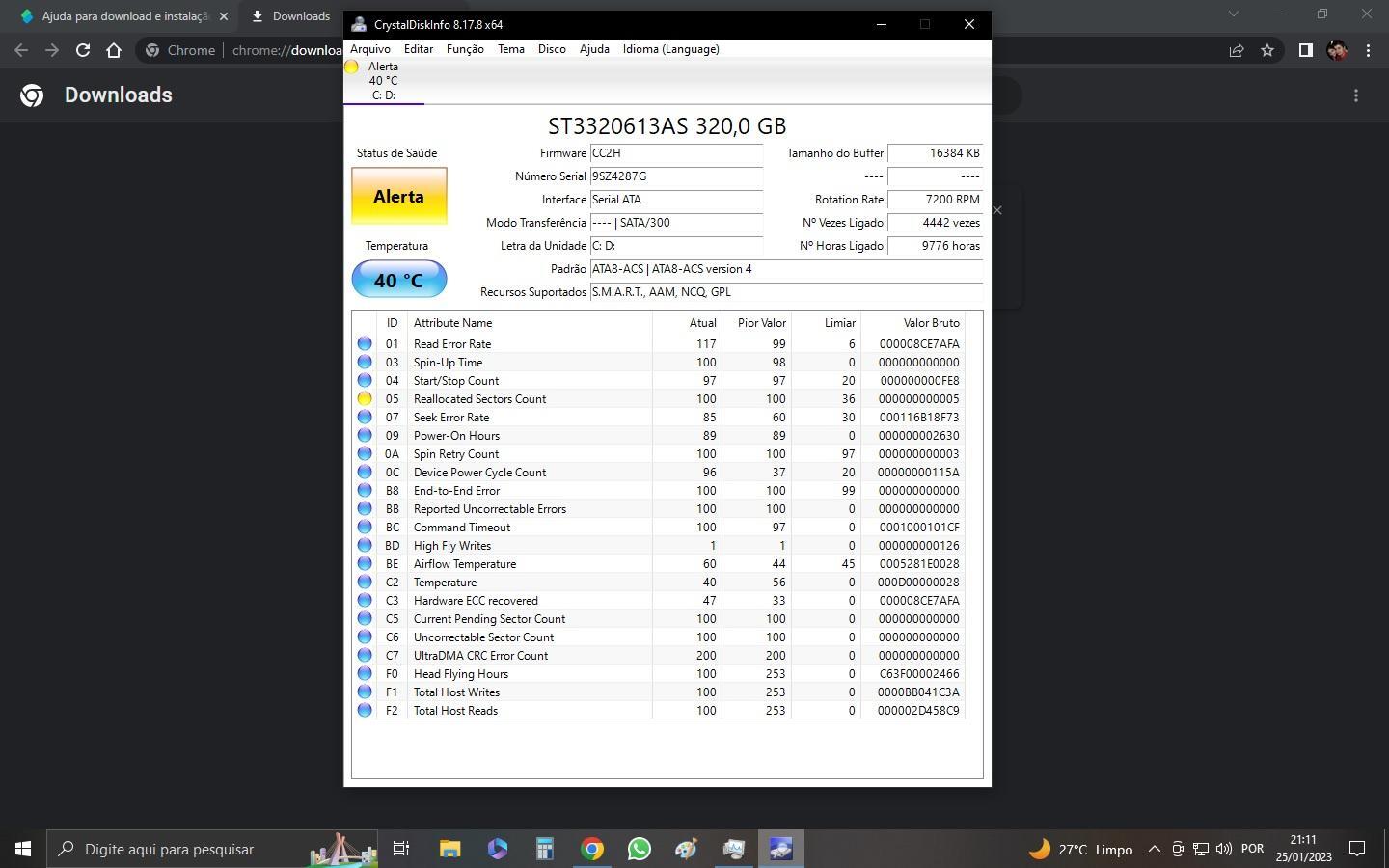Select the Total Host Reads row text
The width and height of the screenshot is (1389, 868).
click(x=455, y=711)
